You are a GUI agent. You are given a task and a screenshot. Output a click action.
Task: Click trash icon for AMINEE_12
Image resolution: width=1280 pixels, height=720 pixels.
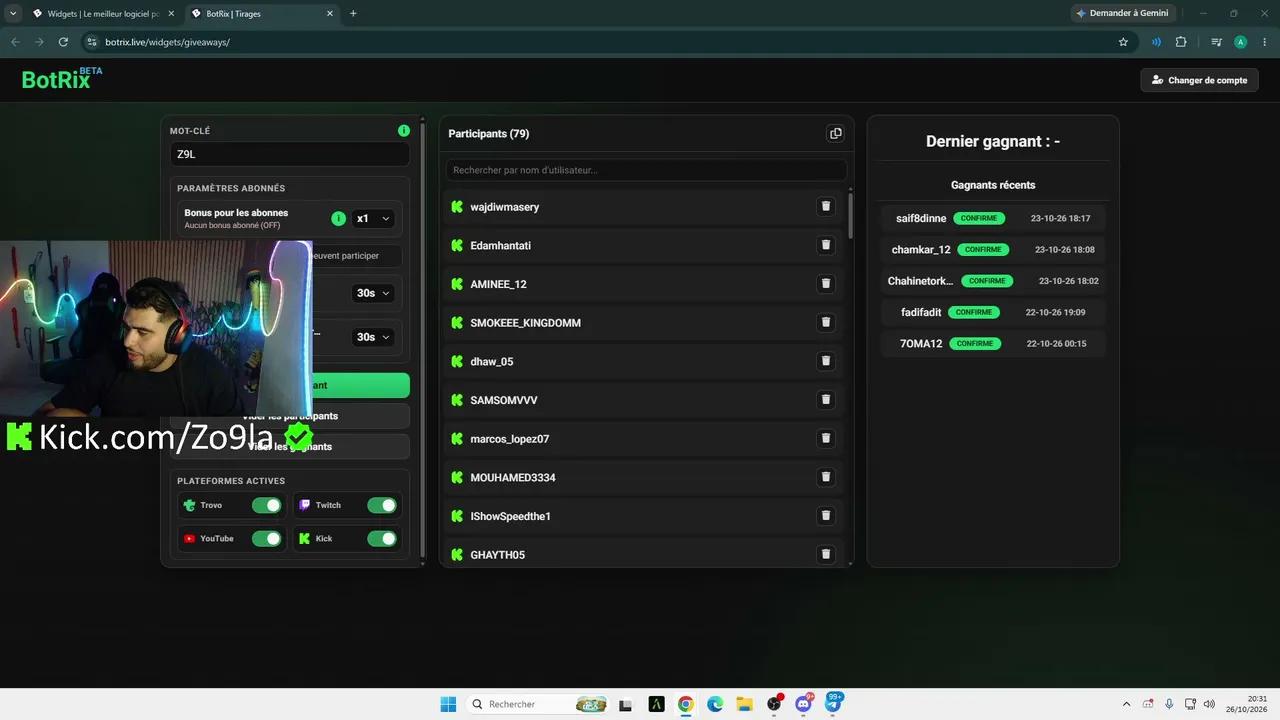point(826,284)
